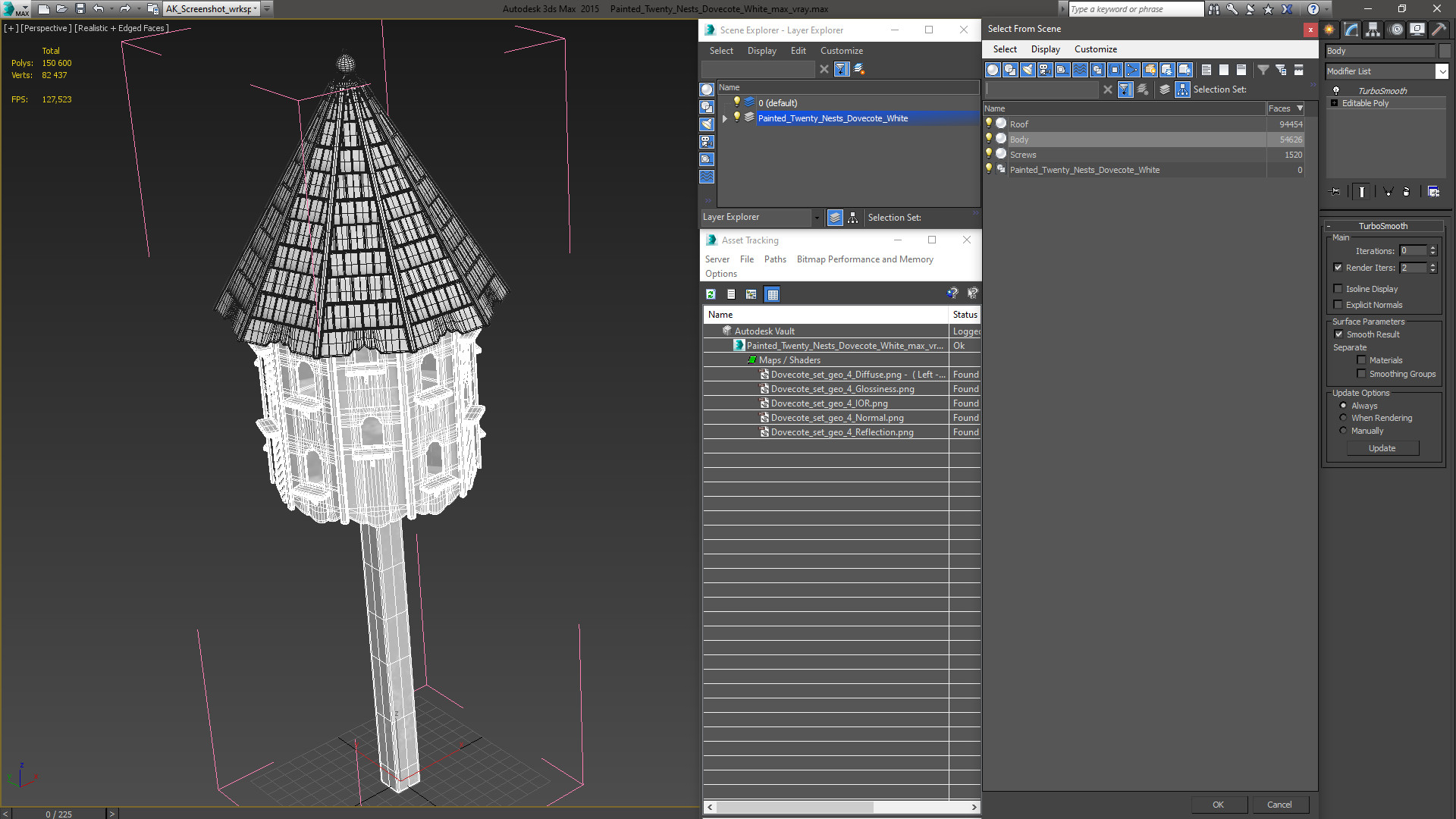Open Display menu in Select From Scene
1456x819 pixels.
(1045, 49)
